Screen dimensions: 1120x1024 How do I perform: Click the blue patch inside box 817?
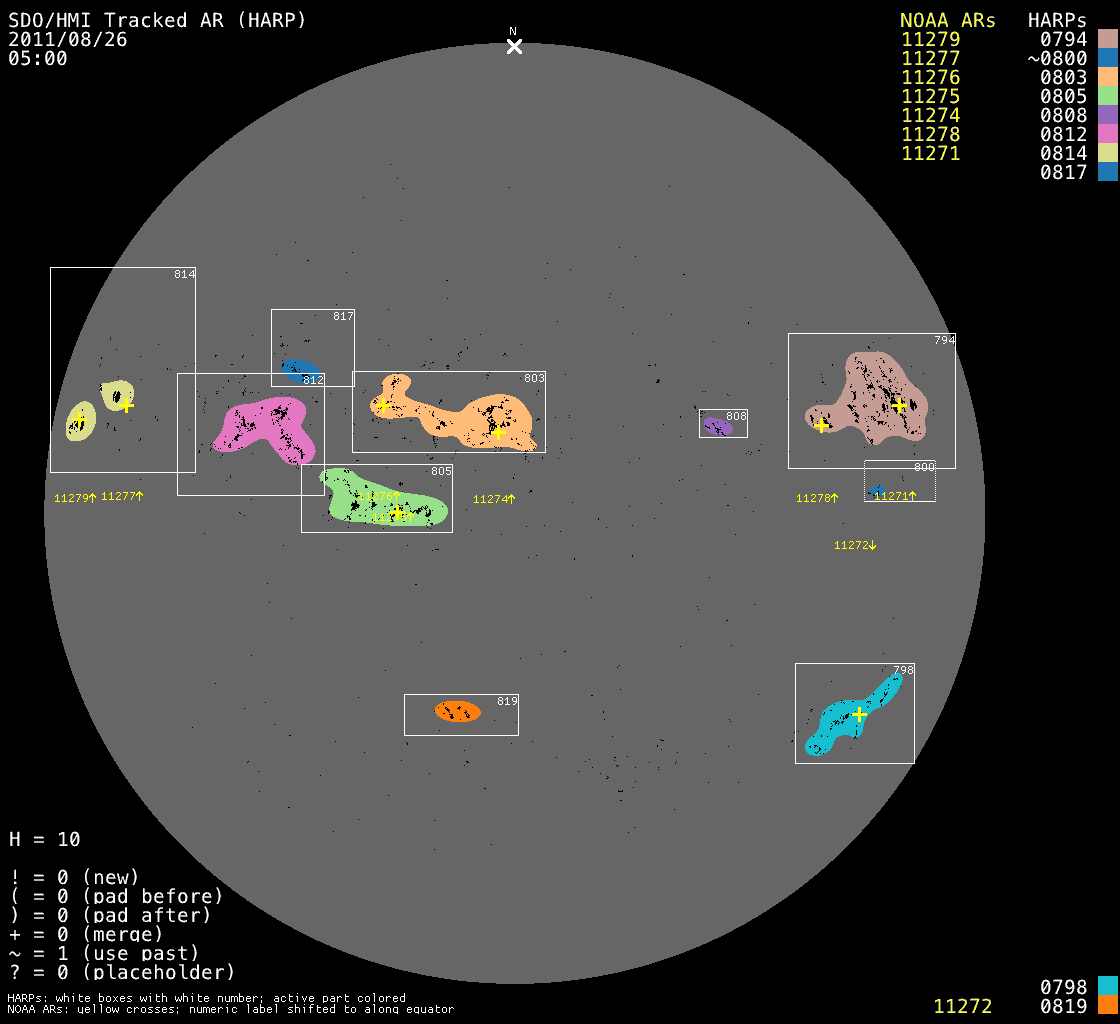click(298, 369)
